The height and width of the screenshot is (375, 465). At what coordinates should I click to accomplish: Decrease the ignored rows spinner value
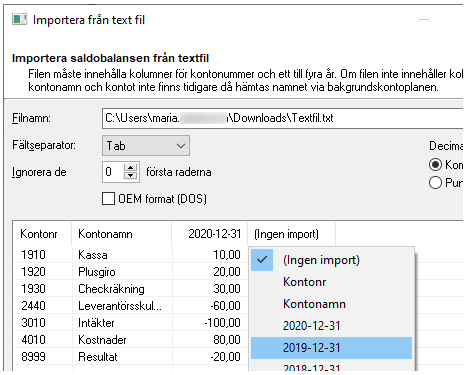click(131, 176)
